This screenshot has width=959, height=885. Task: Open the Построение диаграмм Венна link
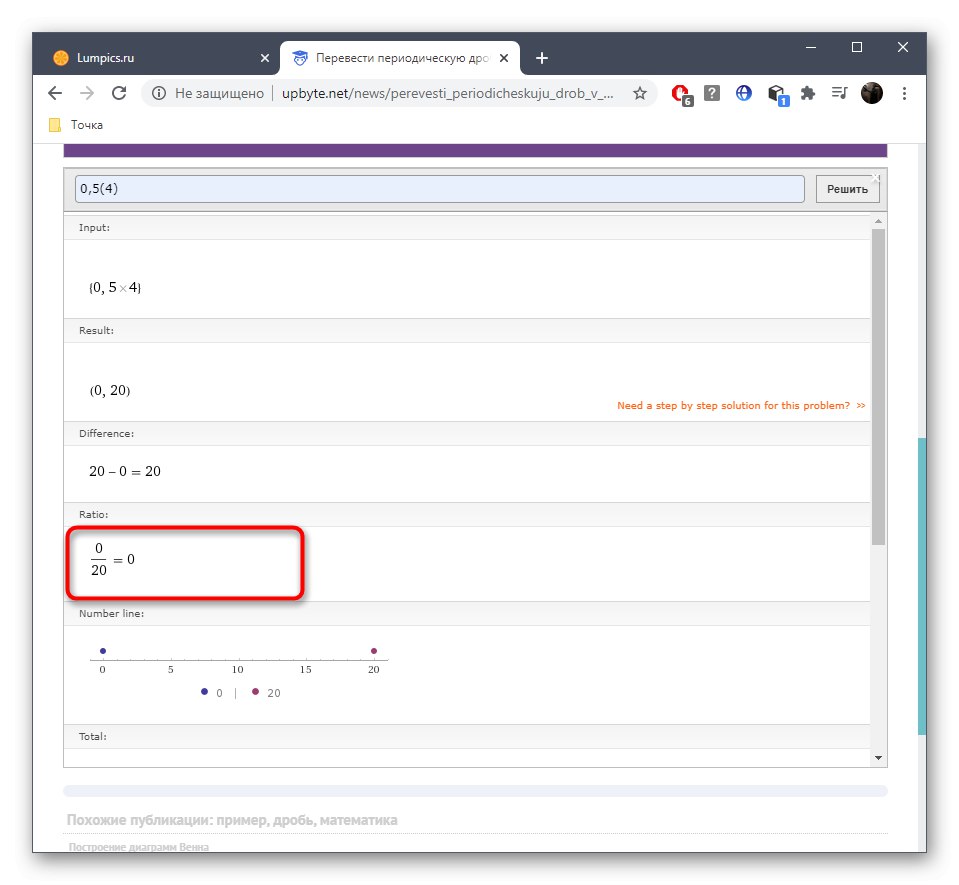(139, 846)
